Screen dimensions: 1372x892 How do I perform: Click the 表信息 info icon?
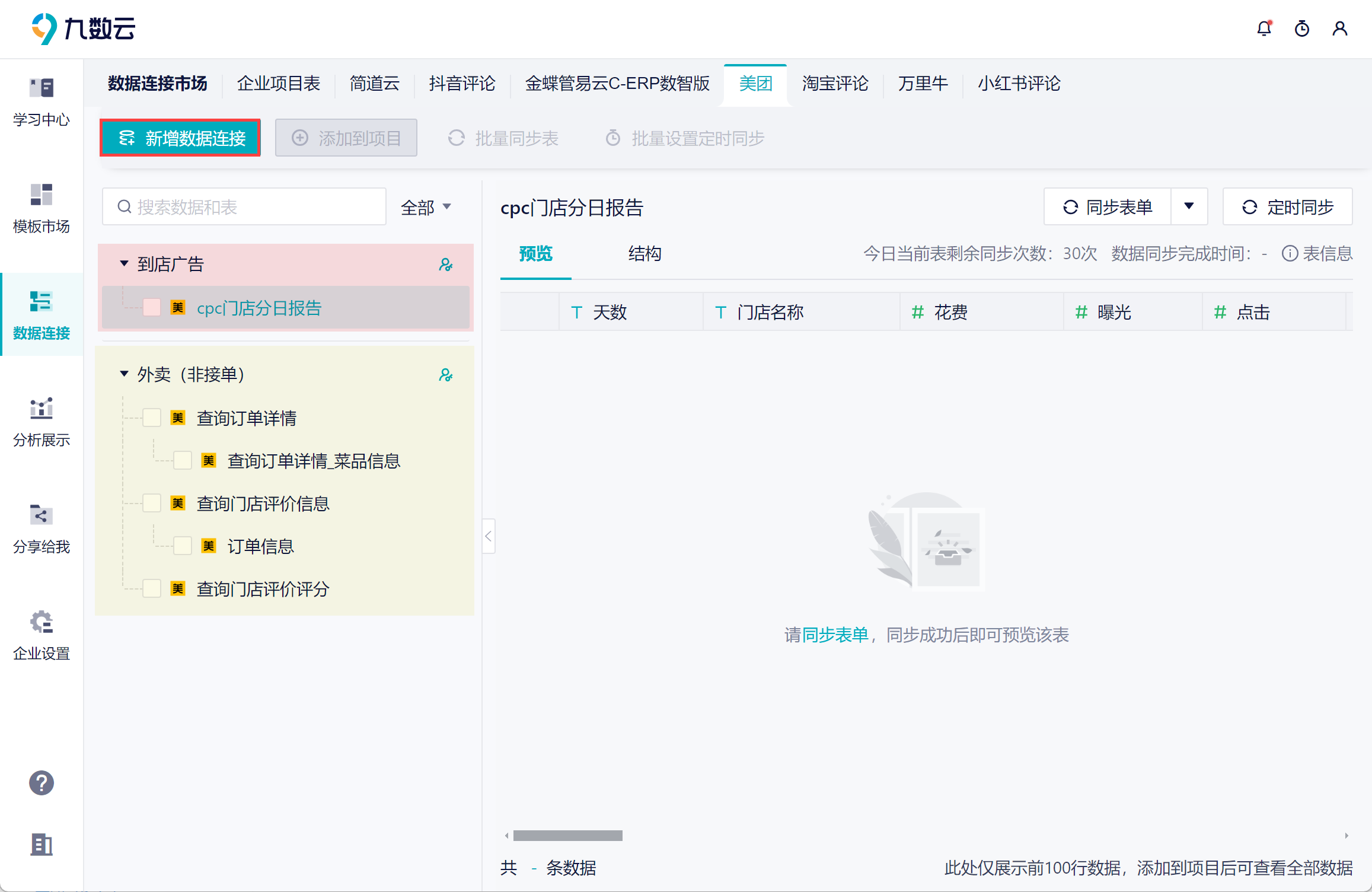point(1290,254)
